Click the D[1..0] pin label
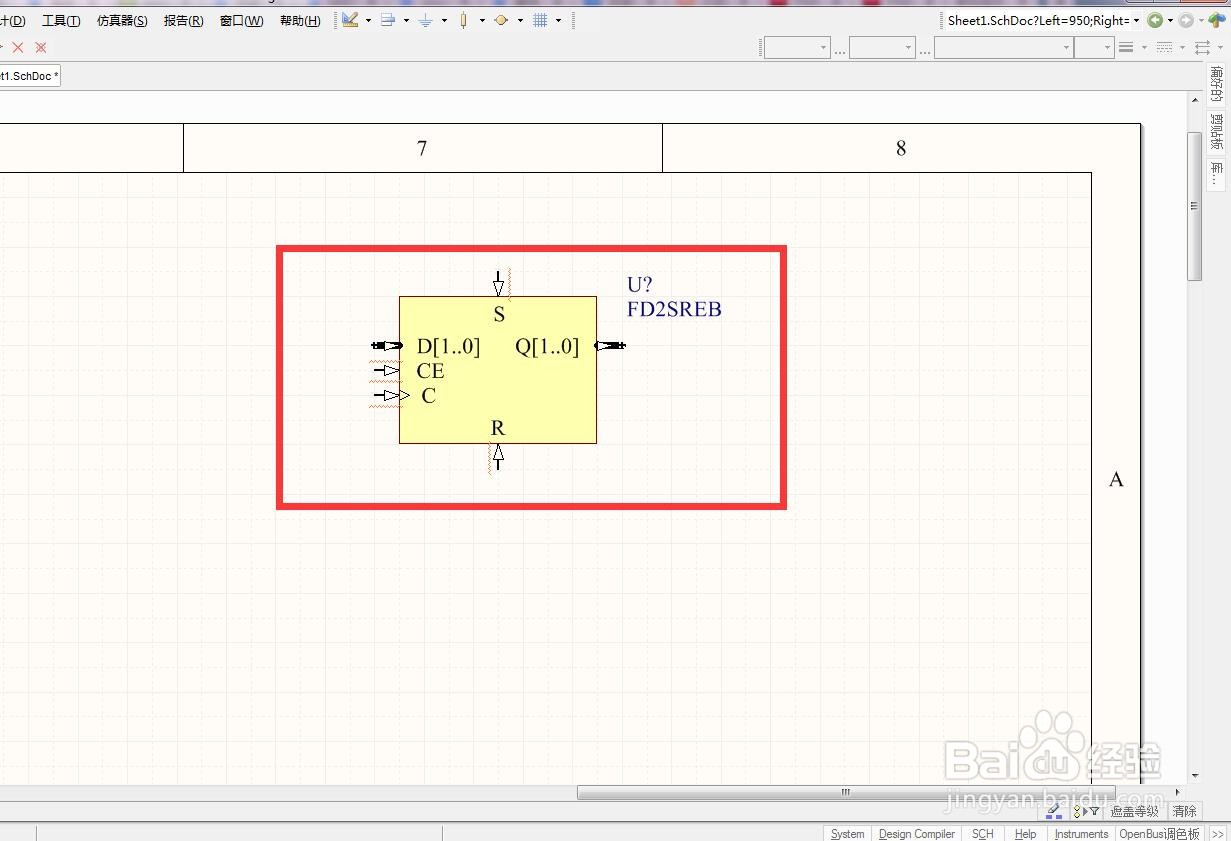Screen dimensions: 1231x841 [448, 346]
